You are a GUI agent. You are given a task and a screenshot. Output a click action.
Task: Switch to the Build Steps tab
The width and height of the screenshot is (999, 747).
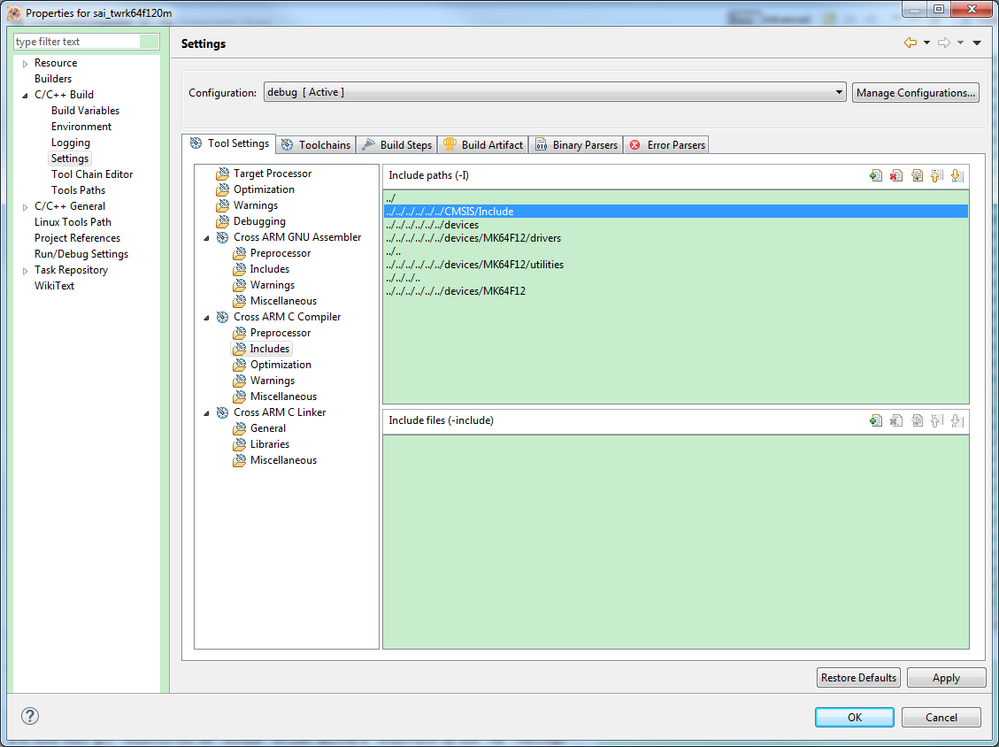(x=396, y=145)
